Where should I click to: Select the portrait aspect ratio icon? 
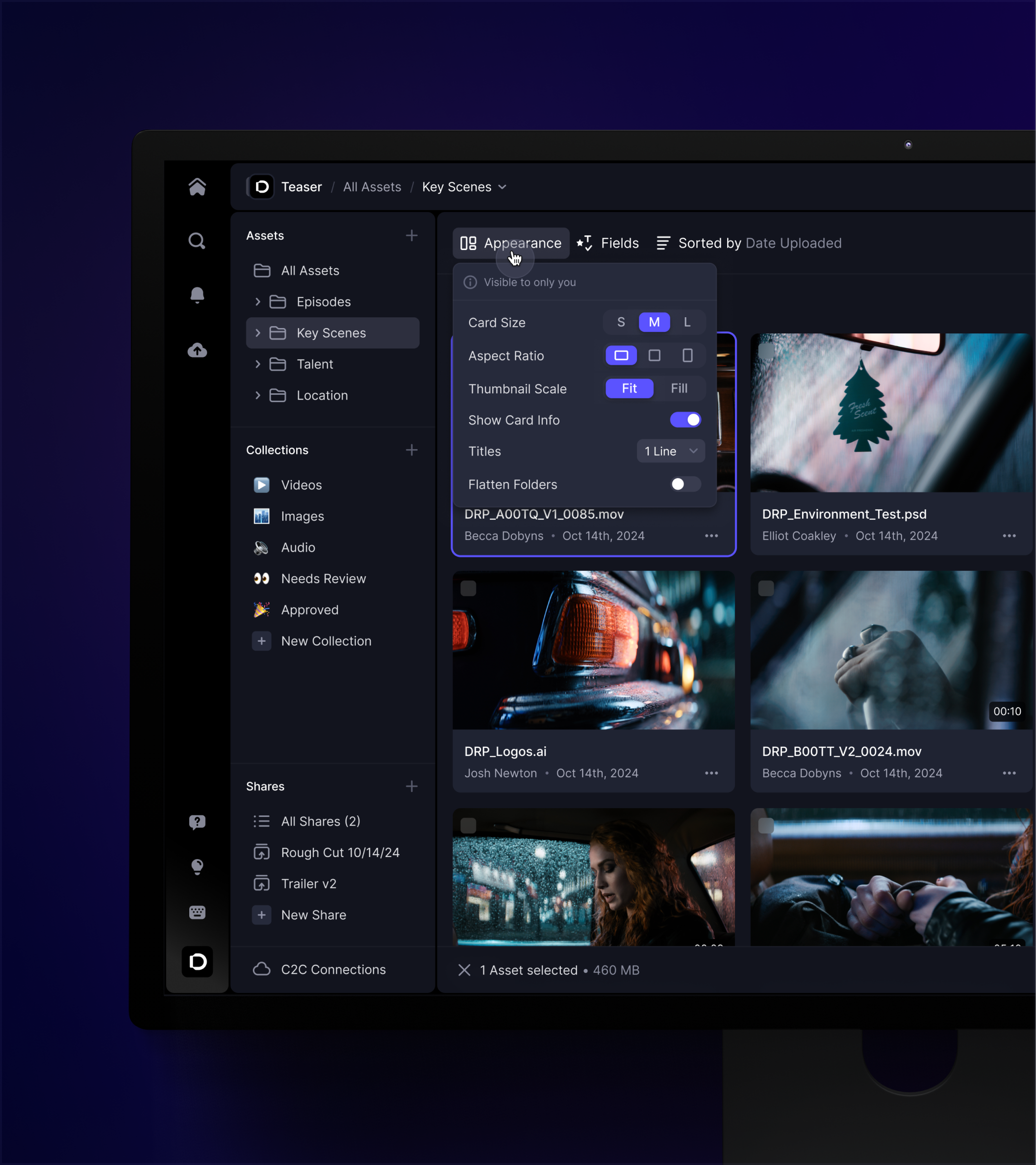click(x=687, y=355)
